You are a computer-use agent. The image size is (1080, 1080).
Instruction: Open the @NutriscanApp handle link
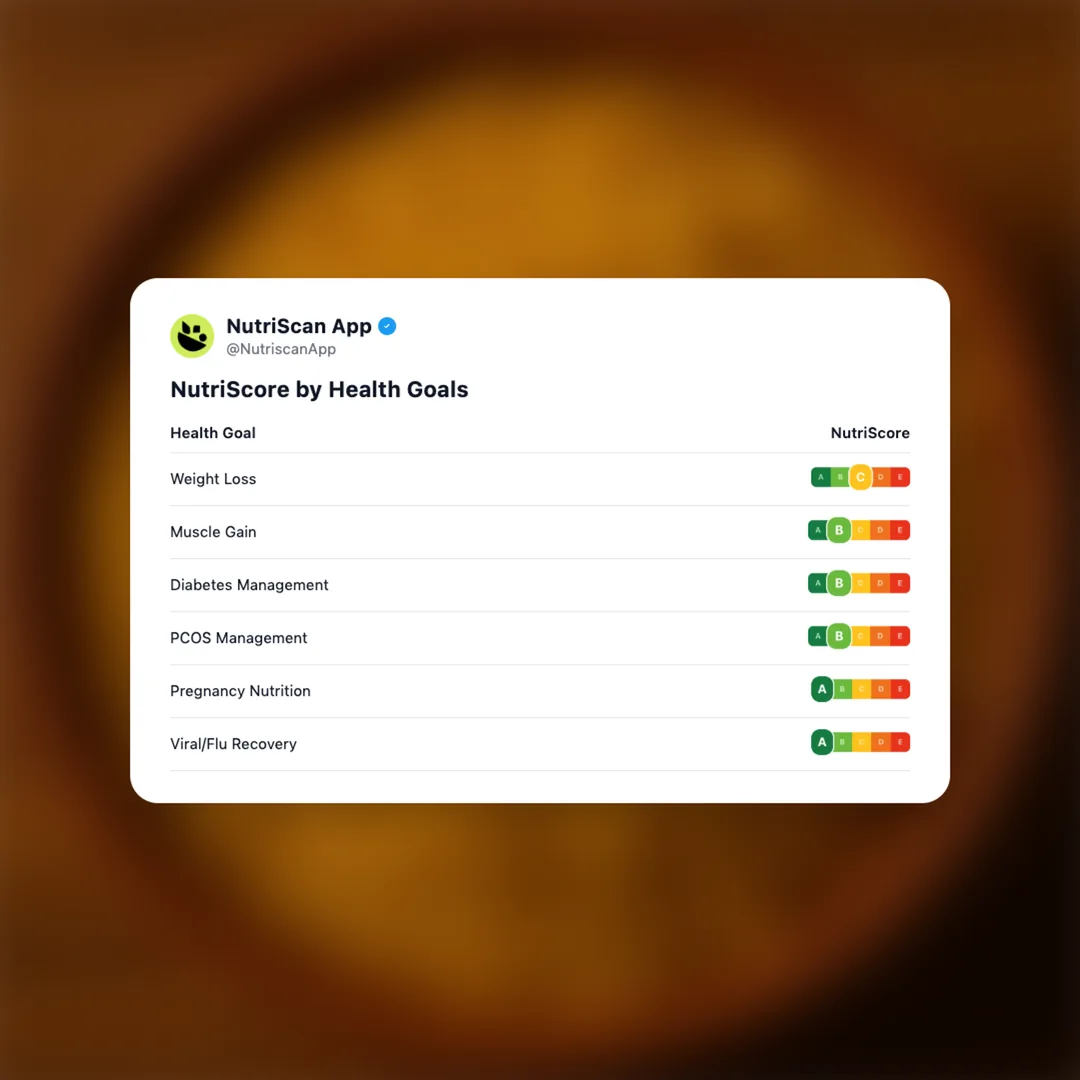pos(281,350)
